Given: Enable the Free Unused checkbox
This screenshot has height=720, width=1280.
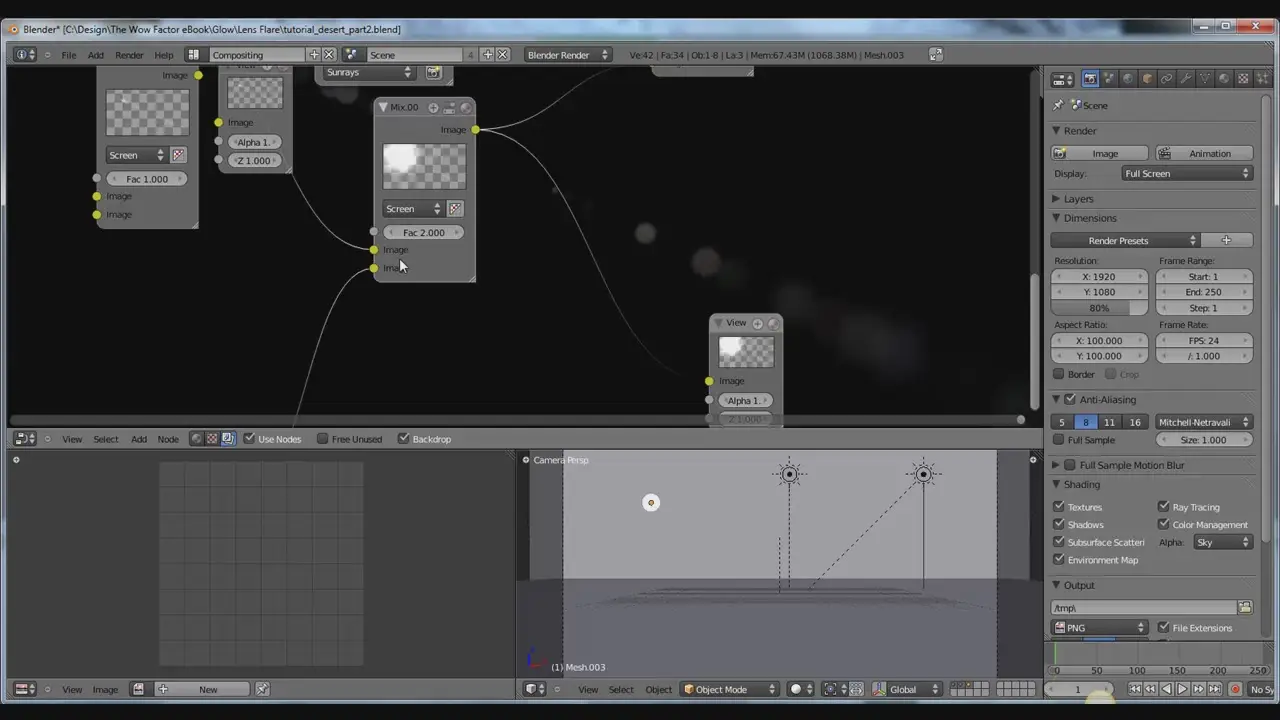Looking at the screenshot, I should click(x=322, y=439).
